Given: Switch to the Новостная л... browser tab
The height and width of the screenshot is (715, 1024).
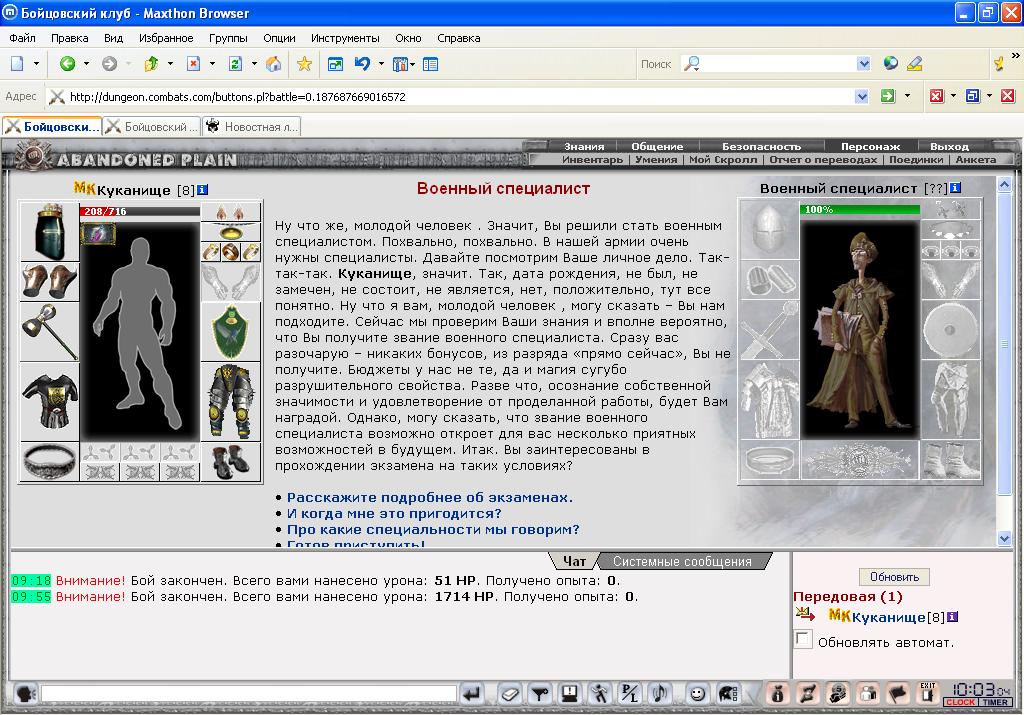Looking at the screenshot, I should [x=252, y=127].
